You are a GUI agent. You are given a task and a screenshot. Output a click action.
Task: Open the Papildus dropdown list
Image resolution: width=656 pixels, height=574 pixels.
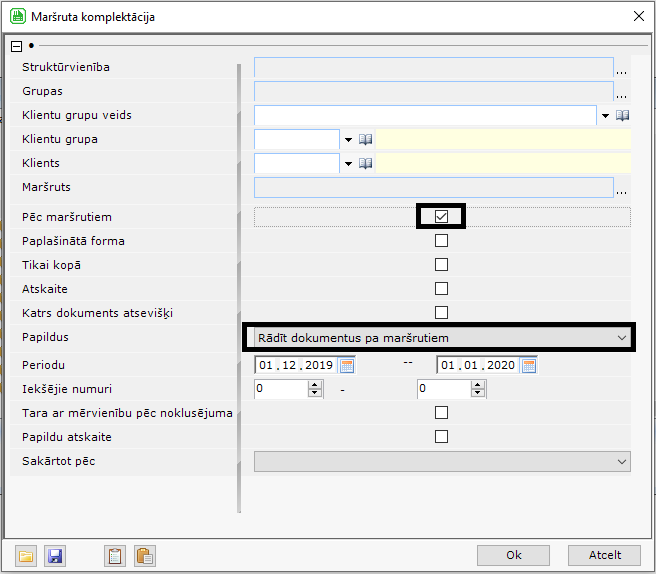[442, 338]
